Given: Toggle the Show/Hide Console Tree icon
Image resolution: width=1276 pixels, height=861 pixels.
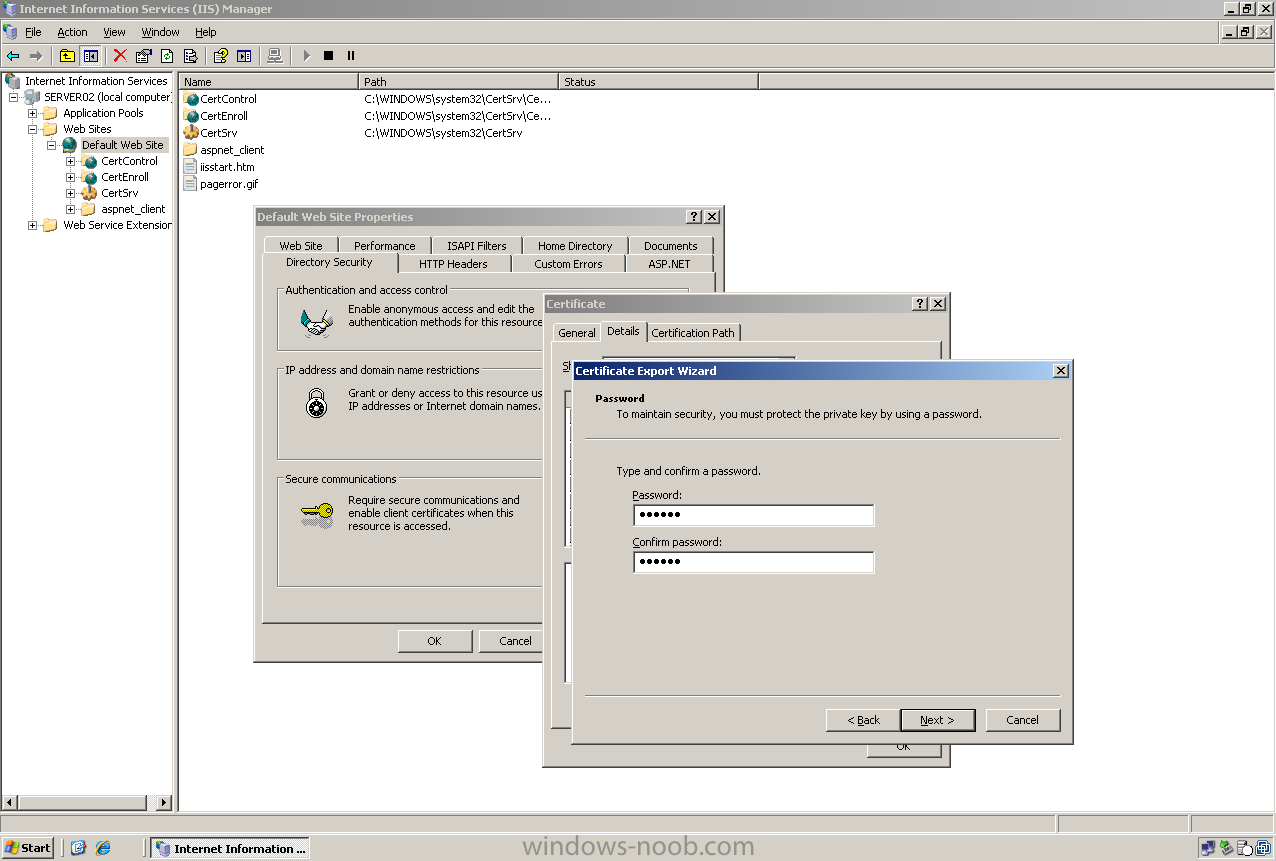Looking at the screenshot, I should point(90,56).
